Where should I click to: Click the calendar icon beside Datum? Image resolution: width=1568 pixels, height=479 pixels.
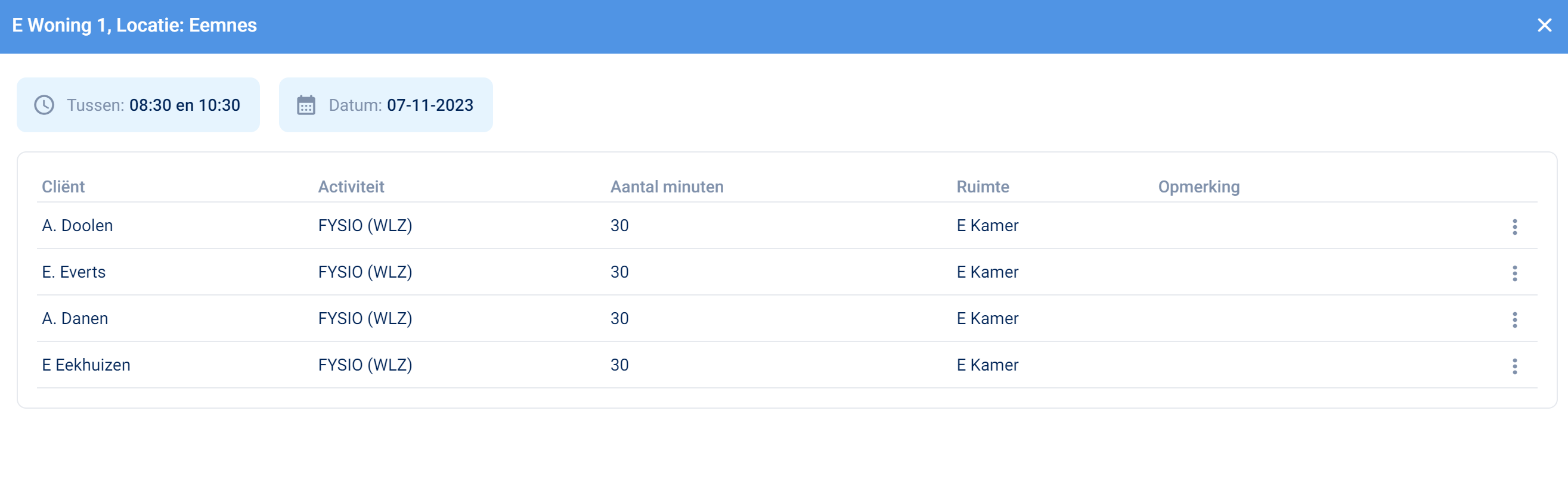tap(306, 105)
